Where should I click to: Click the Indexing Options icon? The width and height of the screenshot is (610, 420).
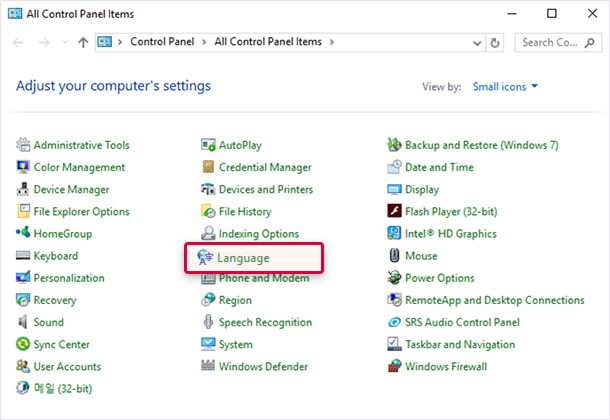tap(208, 233)
